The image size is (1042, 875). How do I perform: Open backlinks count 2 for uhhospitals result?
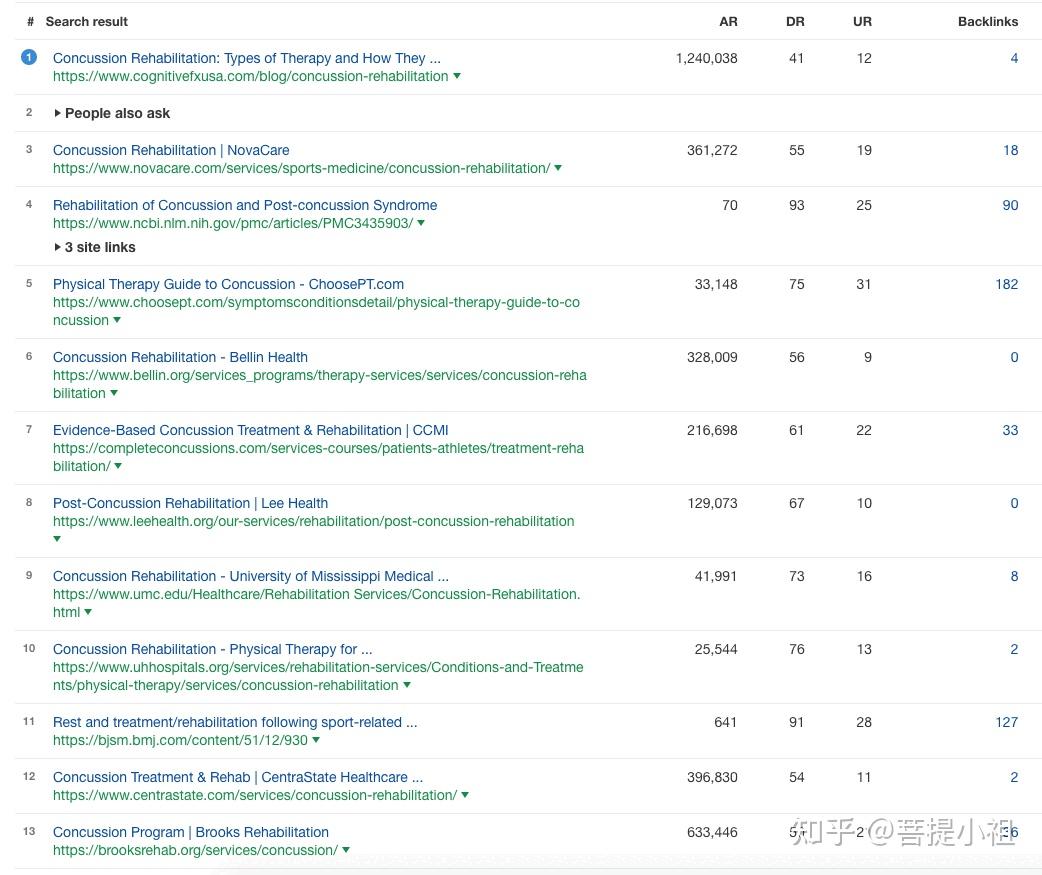(x=1014, y=650)
